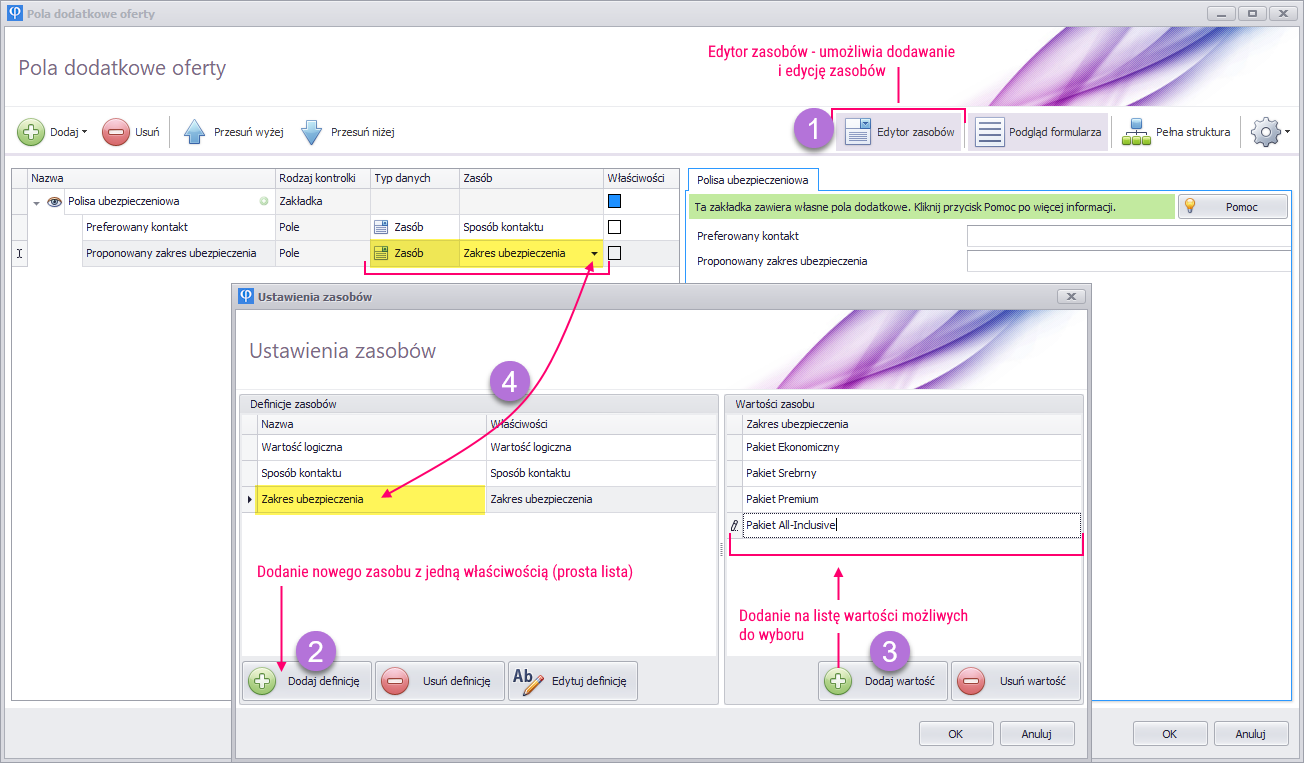Check Właściwości box for Preferowany kontakt row
Image resolution: width=1304 pixels, height=763 pixels.
(615, 227)
